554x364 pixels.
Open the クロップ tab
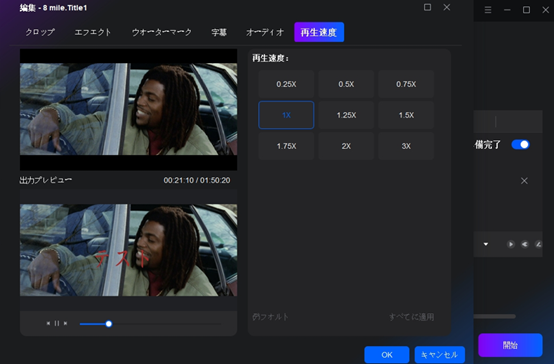40,32
